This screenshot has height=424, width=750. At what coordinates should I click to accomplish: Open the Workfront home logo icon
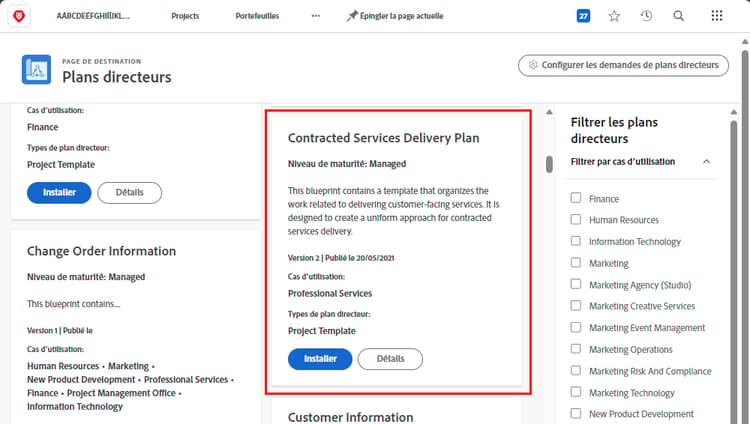(19, 16)
